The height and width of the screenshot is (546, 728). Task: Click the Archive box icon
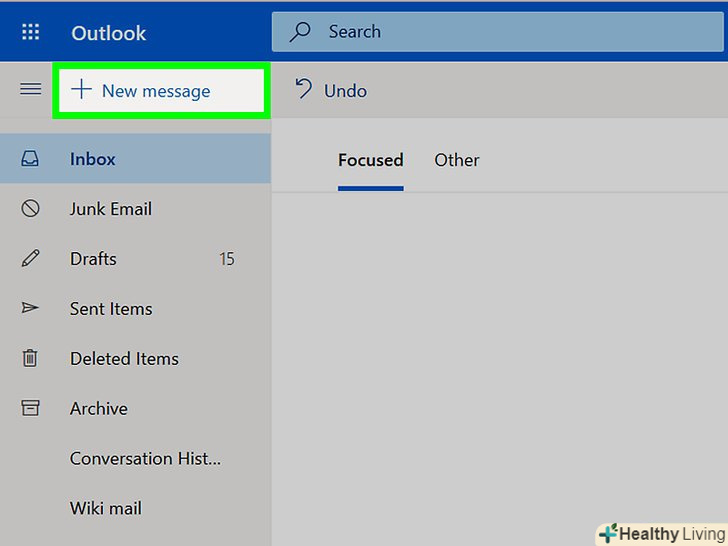point(30,408)
